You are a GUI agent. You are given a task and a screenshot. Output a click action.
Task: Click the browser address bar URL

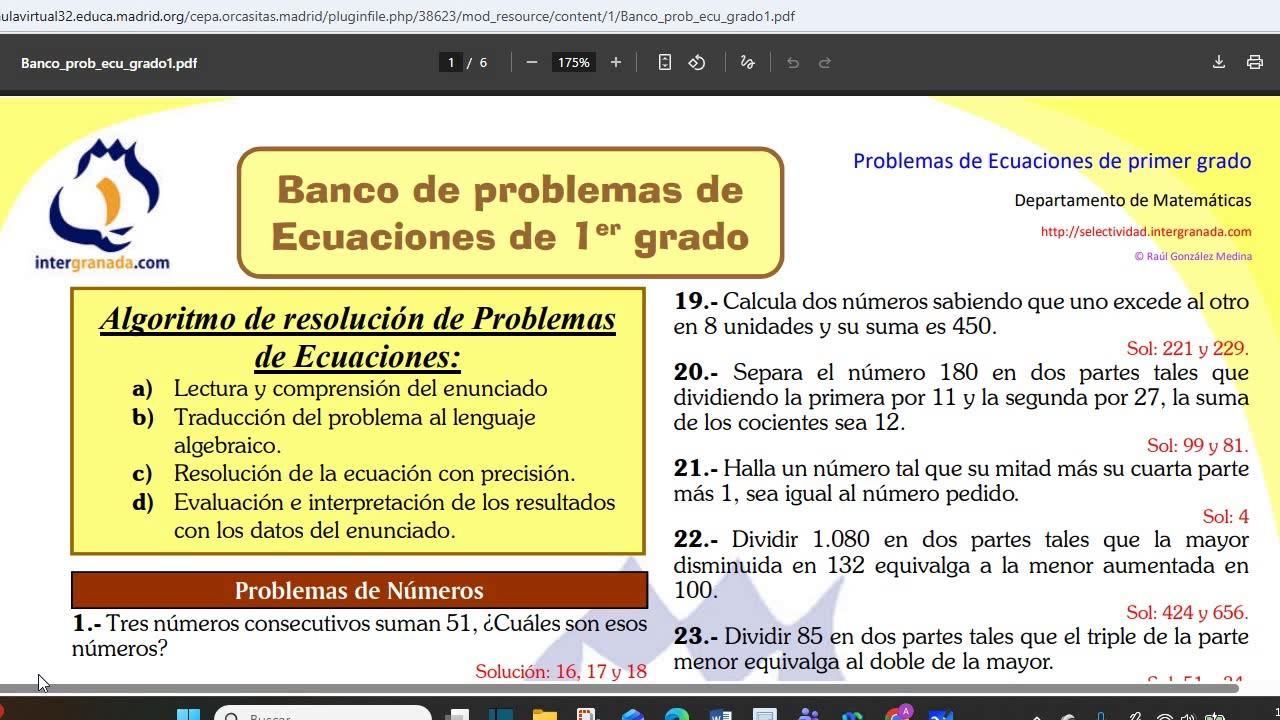(x=398, y=16)
